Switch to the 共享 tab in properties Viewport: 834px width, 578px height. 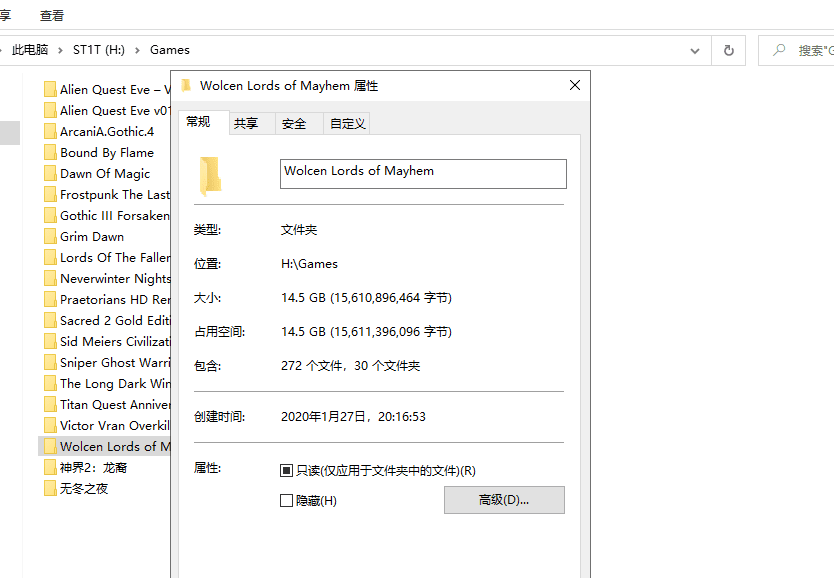(x=246, y=123)
